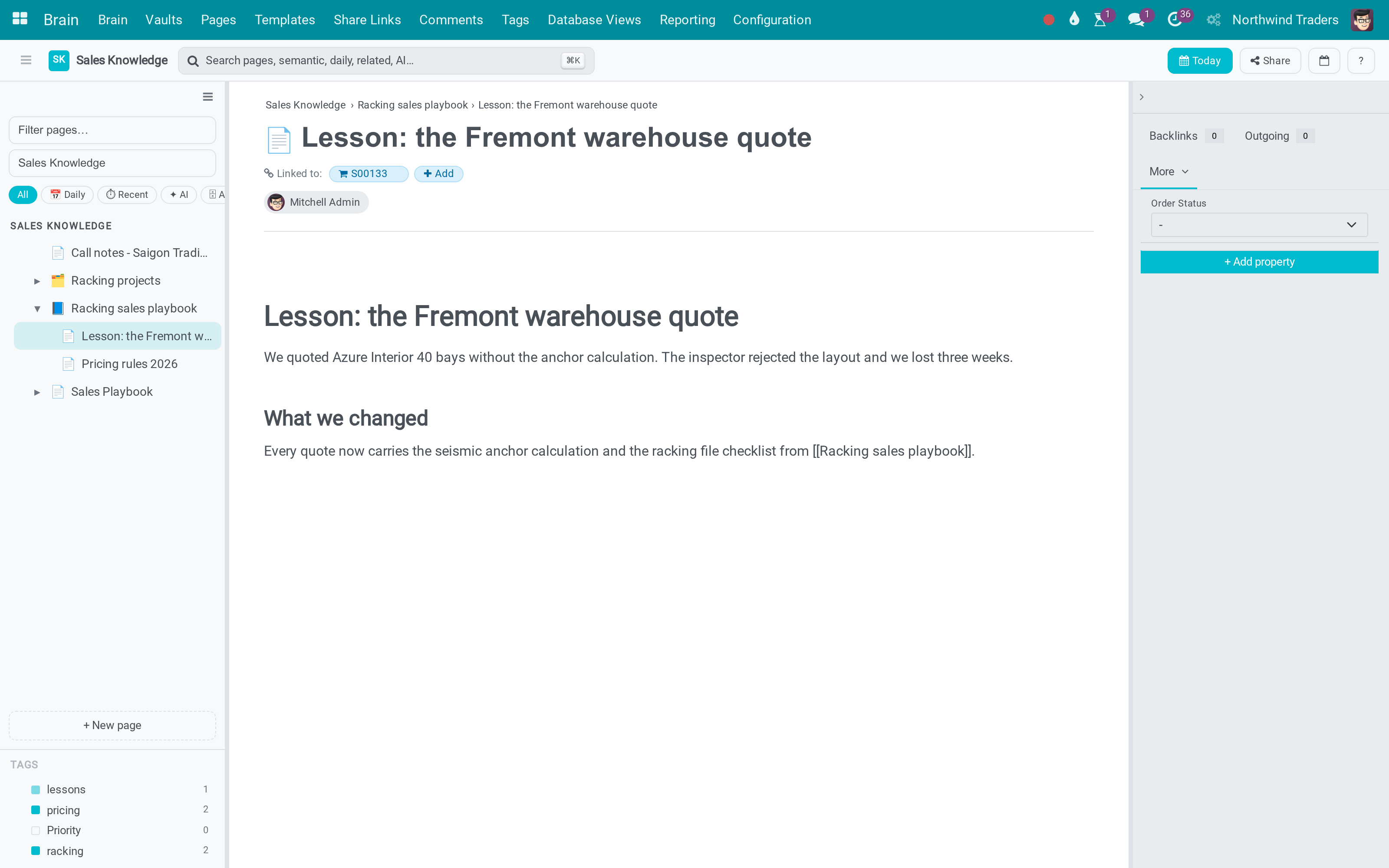Open the conversations chat bubble icon
This screenshot has height=868, width=1389.
pyautogui.click(x=1136, y=20)
